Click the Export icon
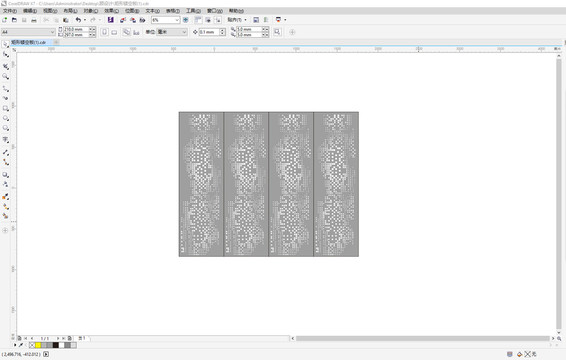 (x=133, y=20)
